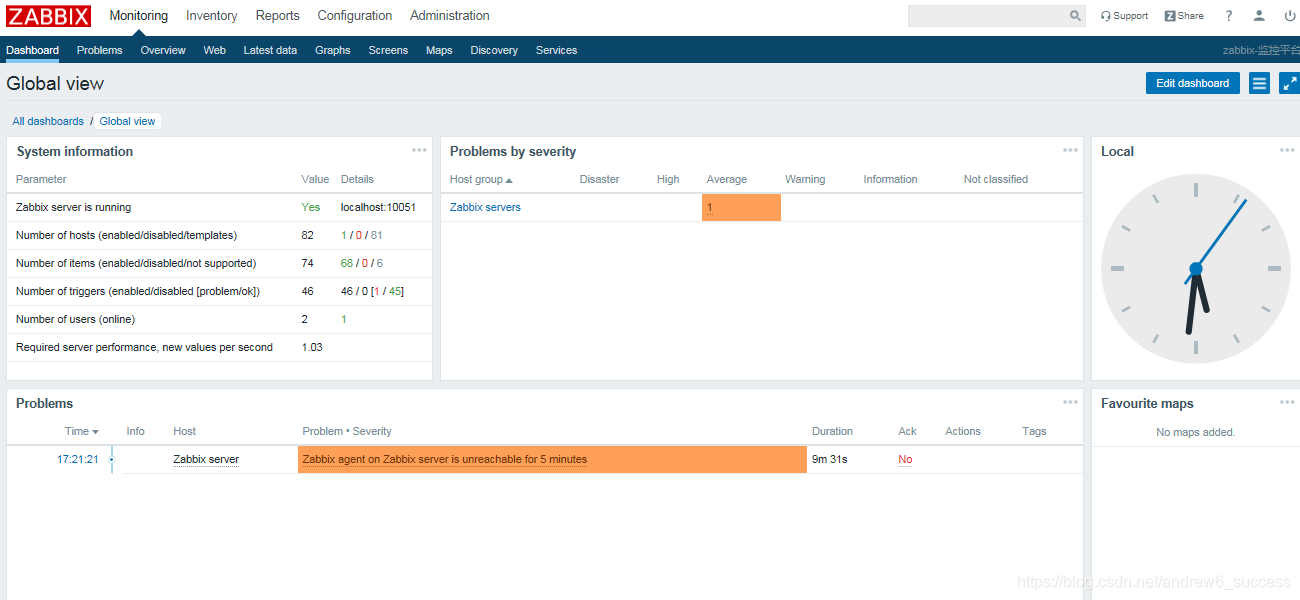Open problem time 17:21:21 link
The width and height of the screenshot is (1300, 600).
tap(78, 459)
